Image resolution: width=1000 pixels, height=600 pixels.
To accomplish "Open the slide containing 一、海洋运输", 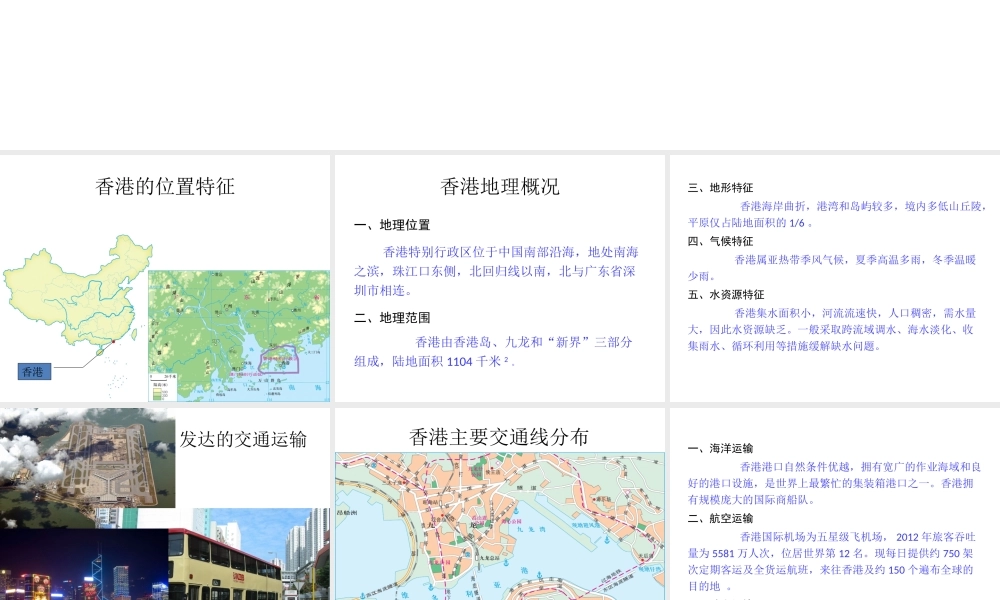I will 835,504.
